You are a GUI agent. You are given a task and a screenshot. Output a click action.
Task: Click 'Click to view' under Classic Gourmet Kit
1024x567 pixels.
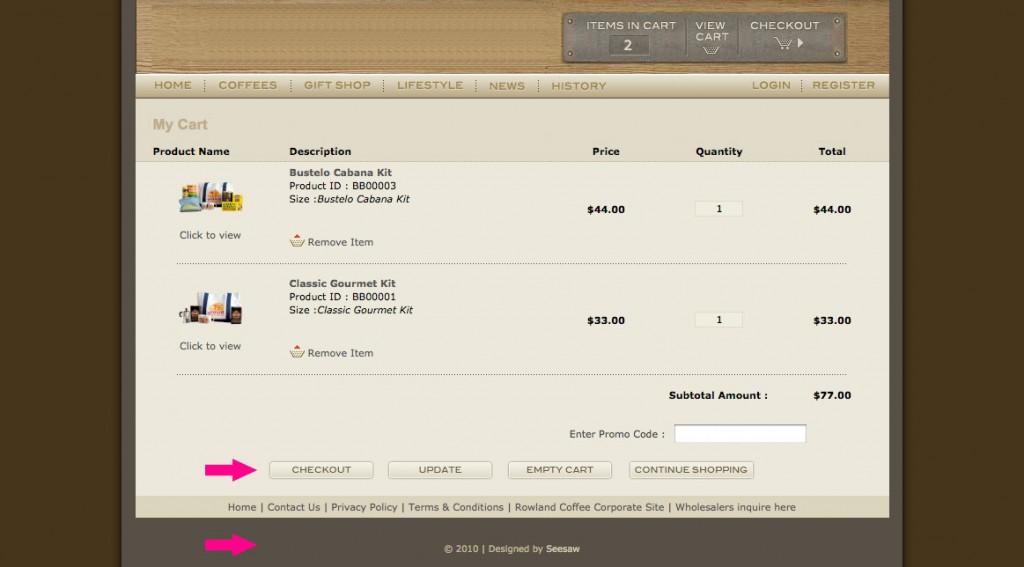[210, 346]
